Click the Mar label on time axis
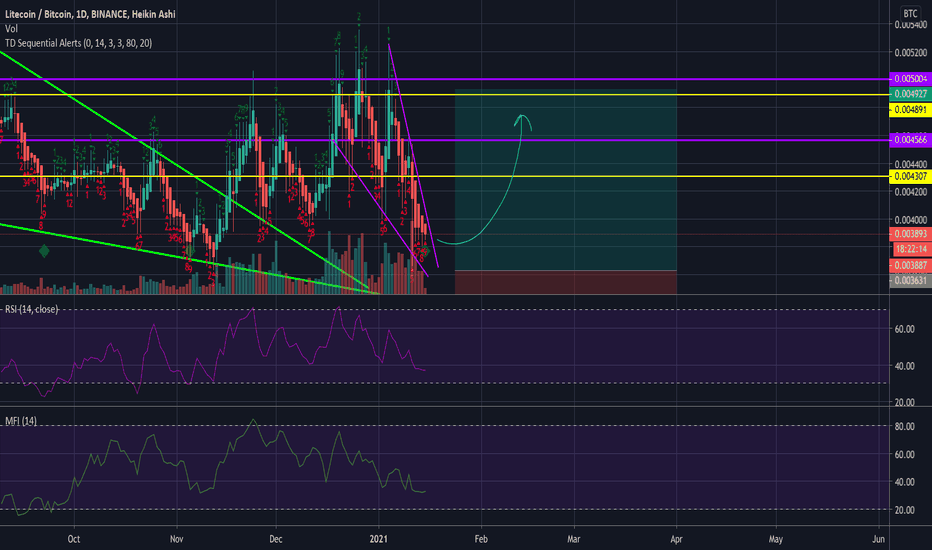This screenshot has width=932, height=550. tap(574, 539)
